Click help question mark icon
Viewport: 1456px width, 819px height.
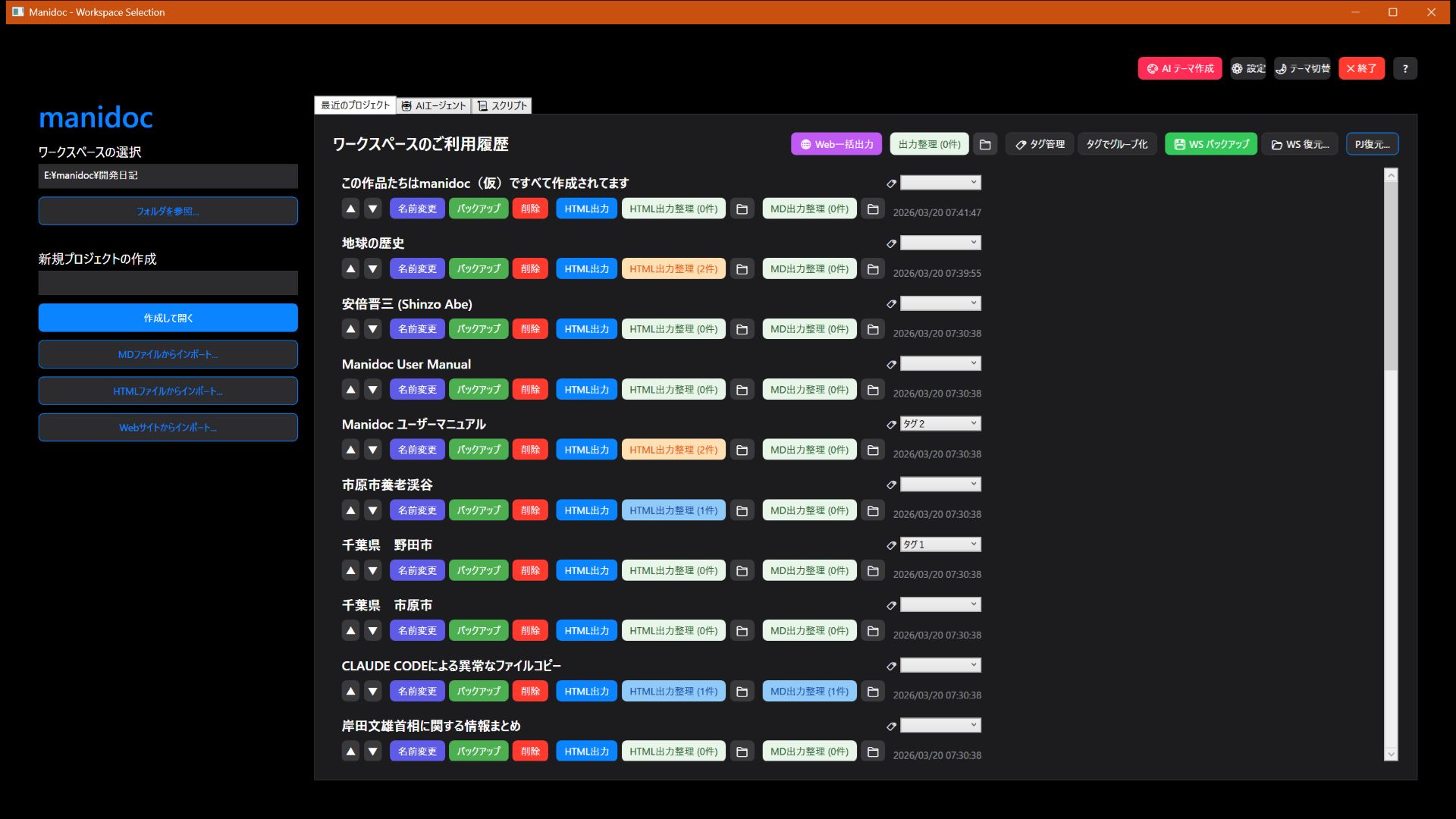pyautogui.click(x=1405, y=68)
